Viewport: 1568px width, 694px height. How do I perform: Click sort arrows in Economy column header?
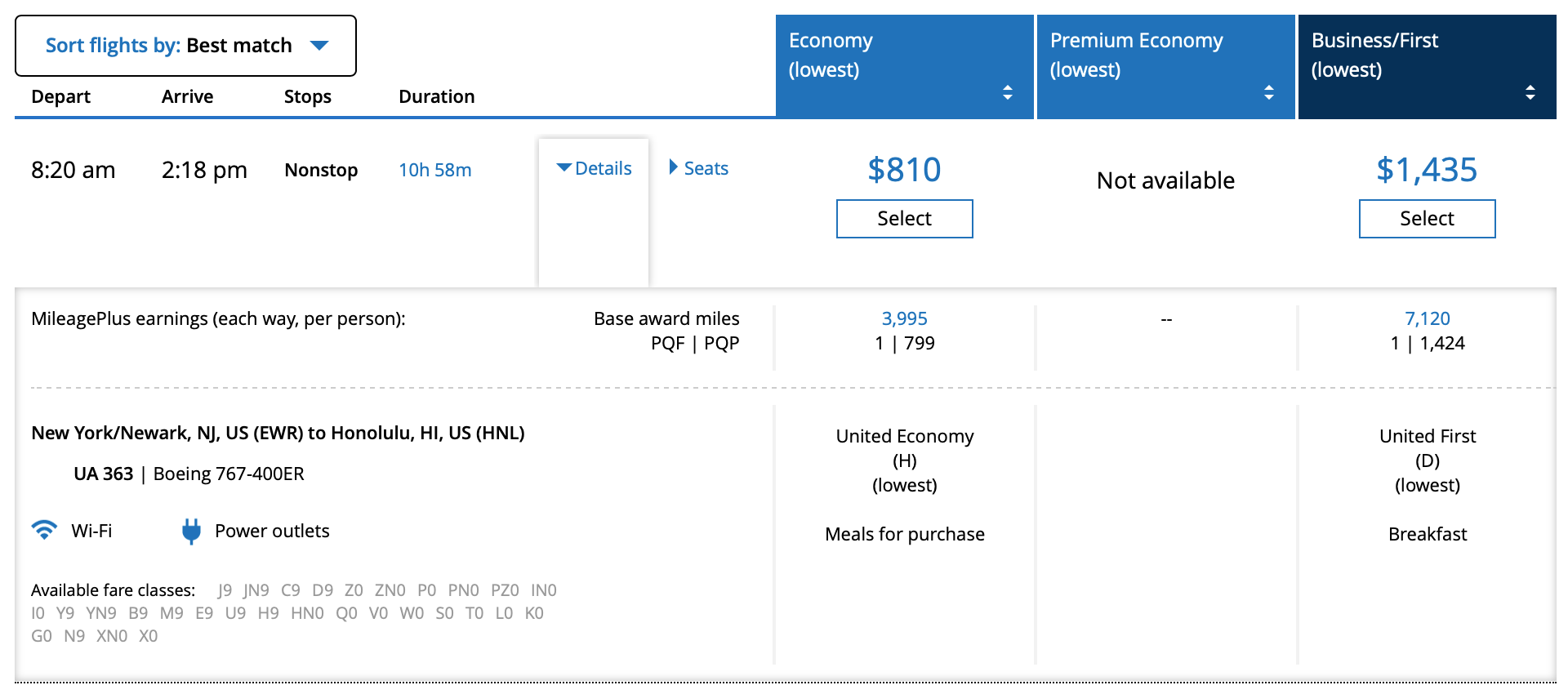tap(1007, 92)
